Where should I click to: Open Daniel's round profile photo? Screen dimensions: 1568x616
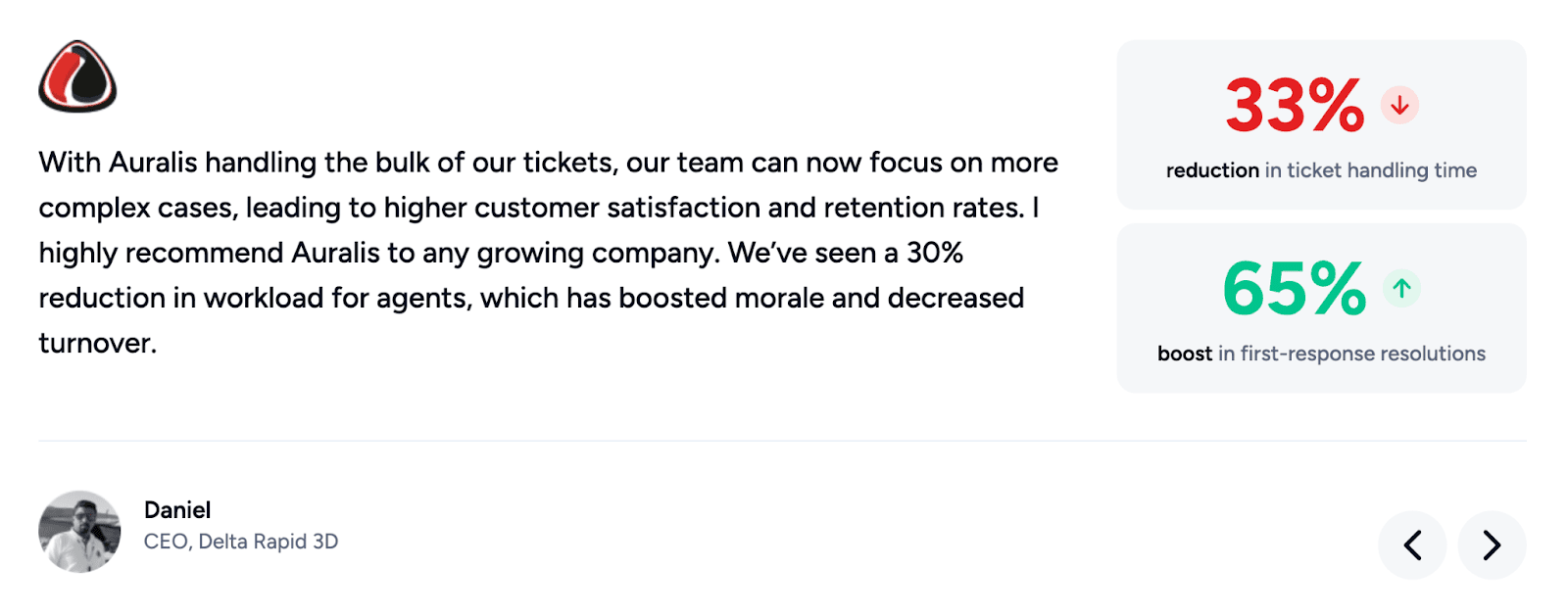pos(79,532)
